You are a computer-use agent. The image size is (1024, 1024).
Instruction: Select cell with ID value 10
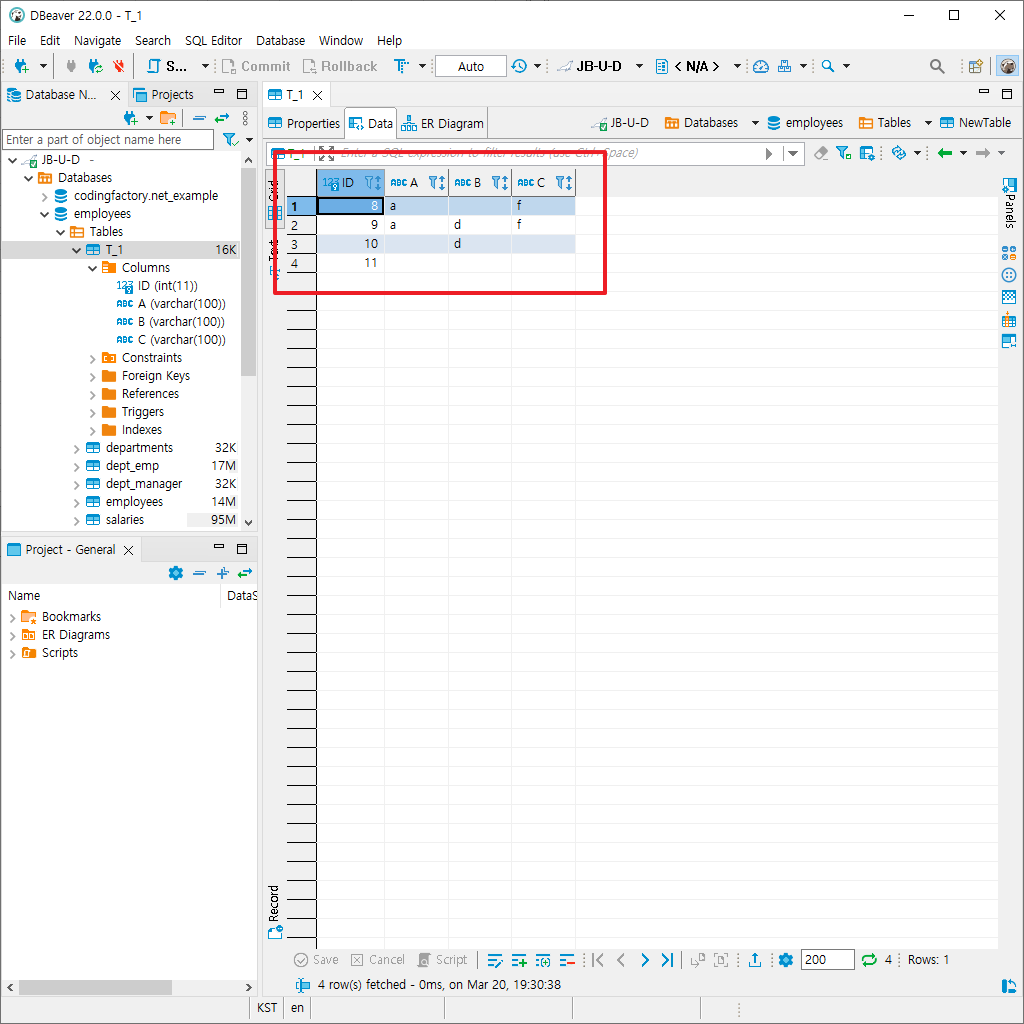pyautogui.click(x=351, y=244)
